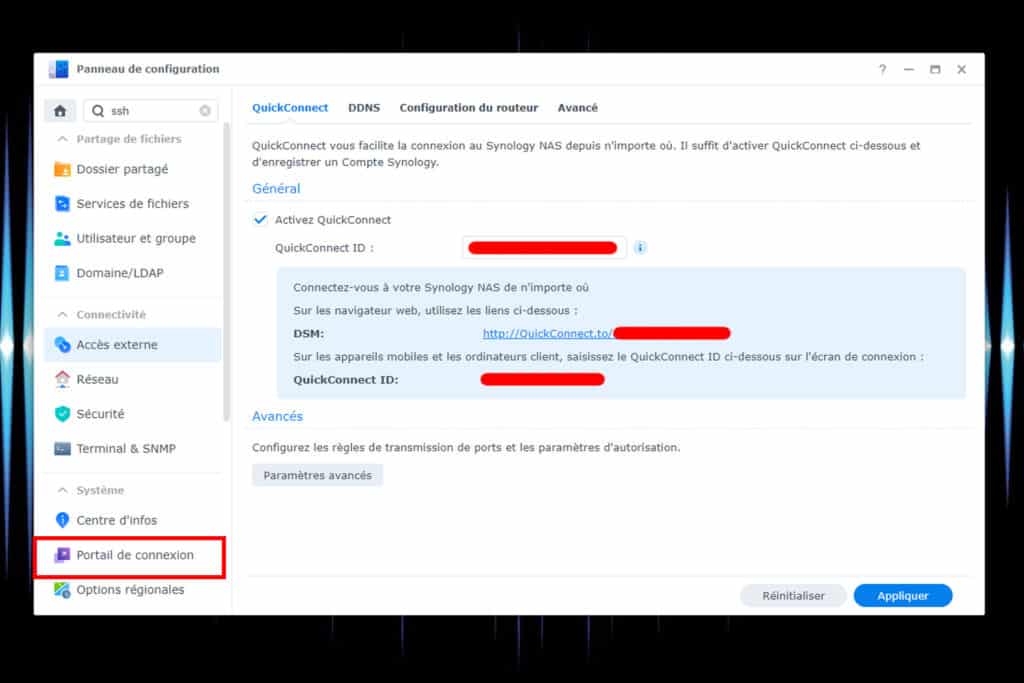1024x683 pixels.
Task: Click the ssh search field
Action: coord(151,111)
